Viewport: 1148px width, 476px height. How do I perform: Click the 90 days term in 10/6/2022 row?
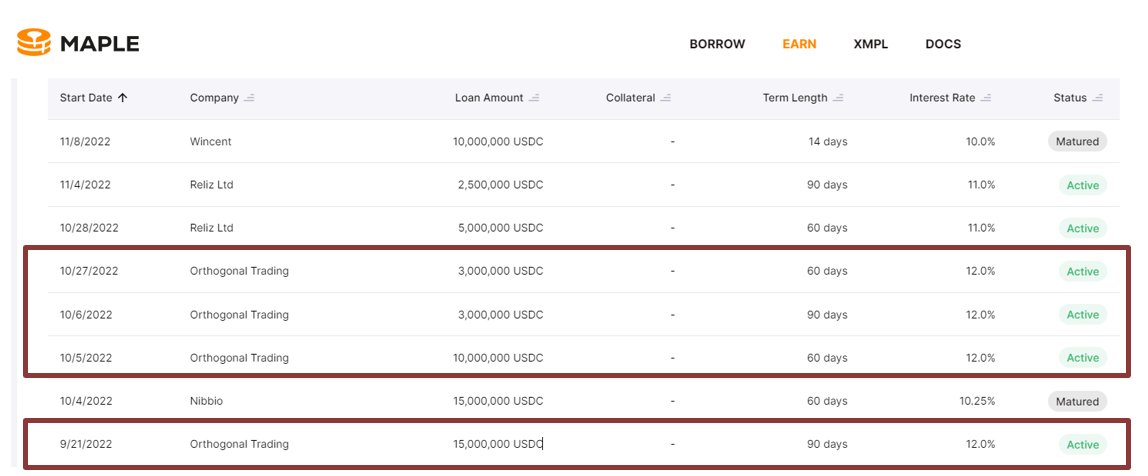(827, 315)
